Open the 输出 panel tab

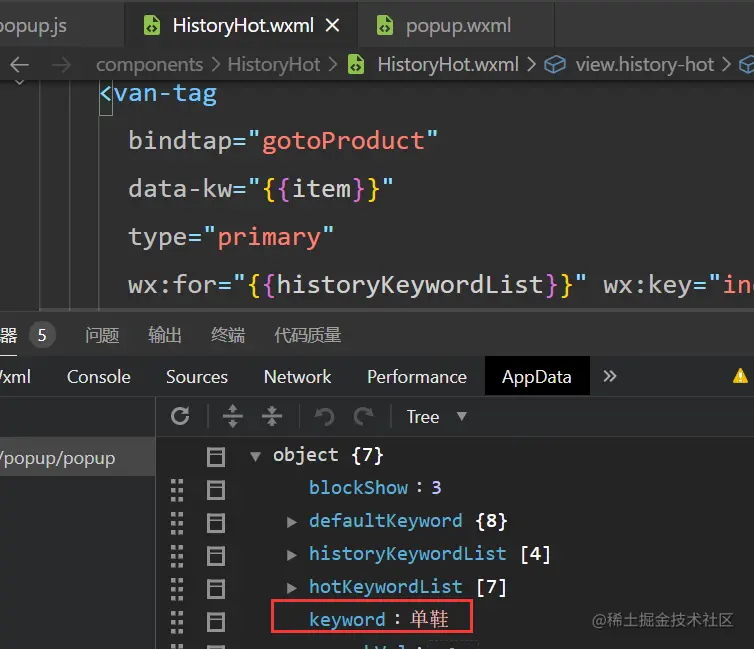click(165, 335)
